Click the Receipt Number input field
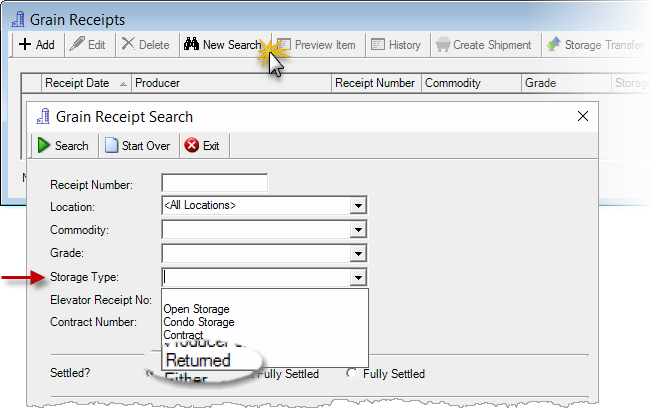This screenshot has height=408, width=657. [x=215, y=183]
